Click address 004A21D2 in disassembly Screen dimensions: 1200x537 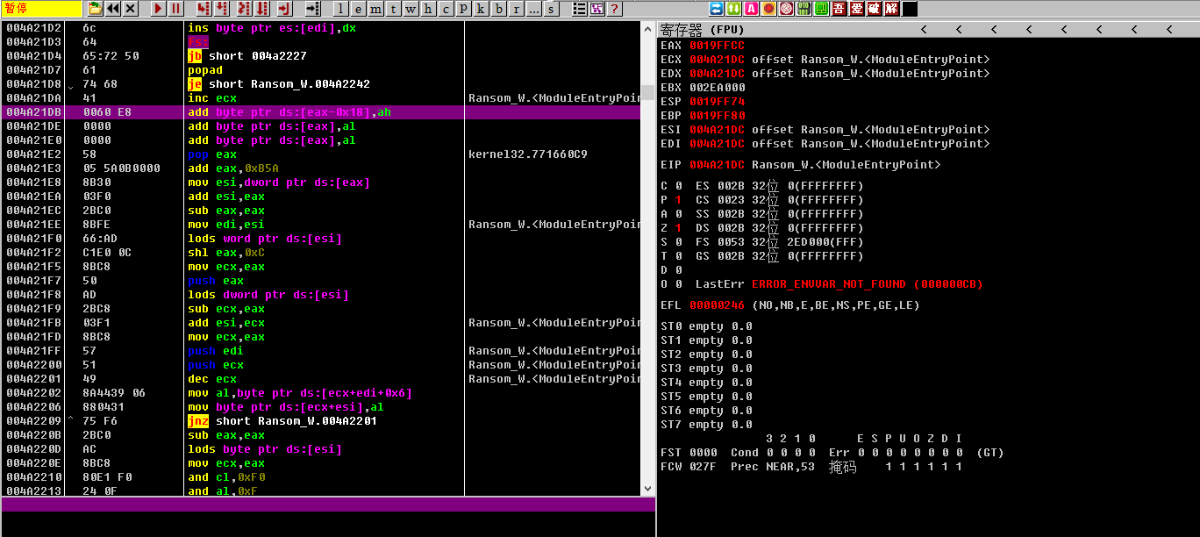(x=33, y=29)
